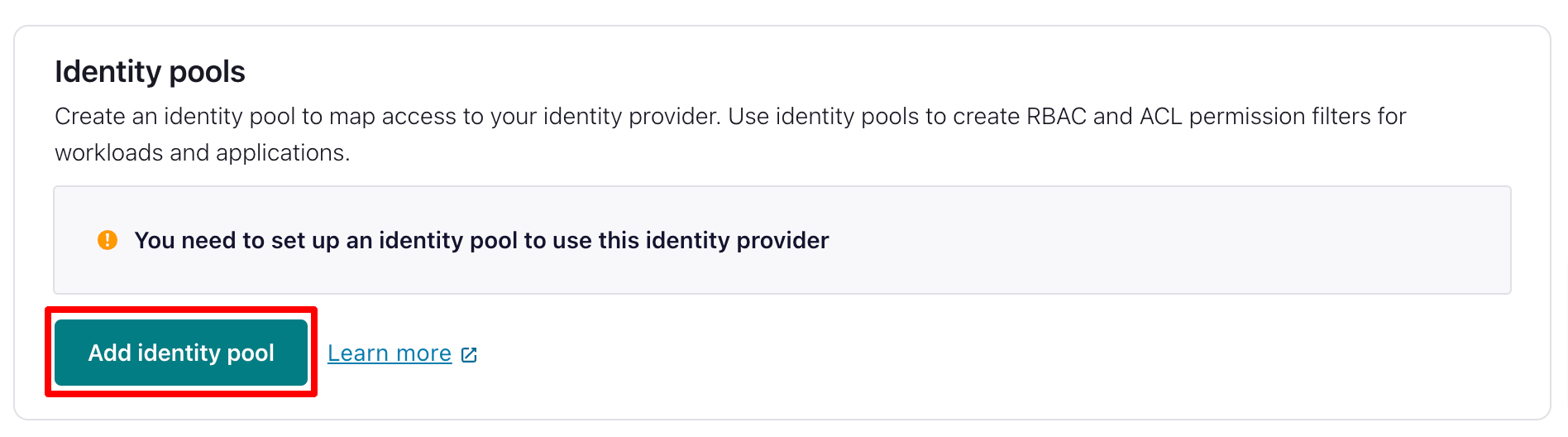
Task: Click the identity pool setup warning message
Action: point(481,240)
